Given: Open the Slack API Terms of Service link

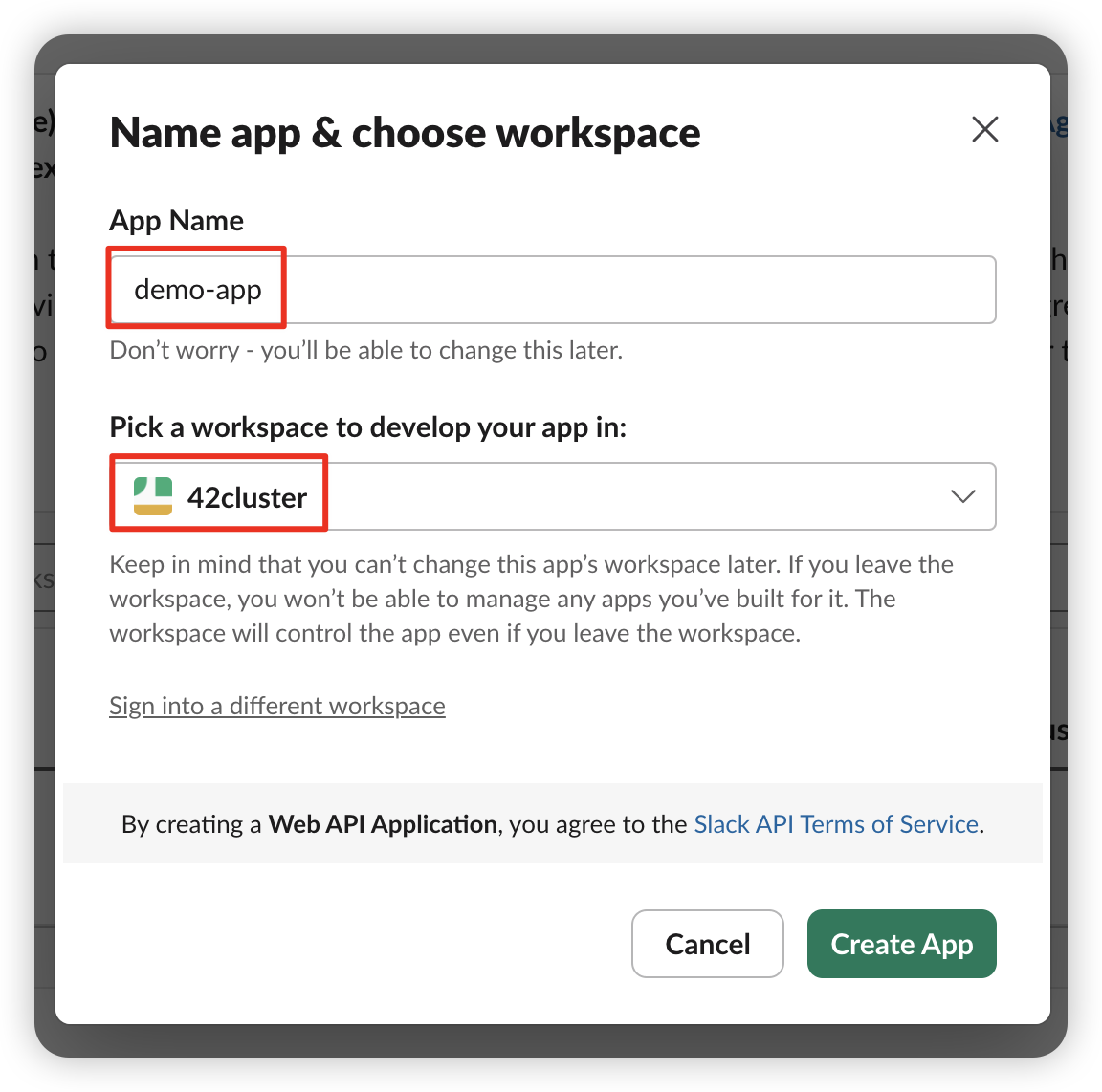Looking at the screenshot, I should 835,824.
